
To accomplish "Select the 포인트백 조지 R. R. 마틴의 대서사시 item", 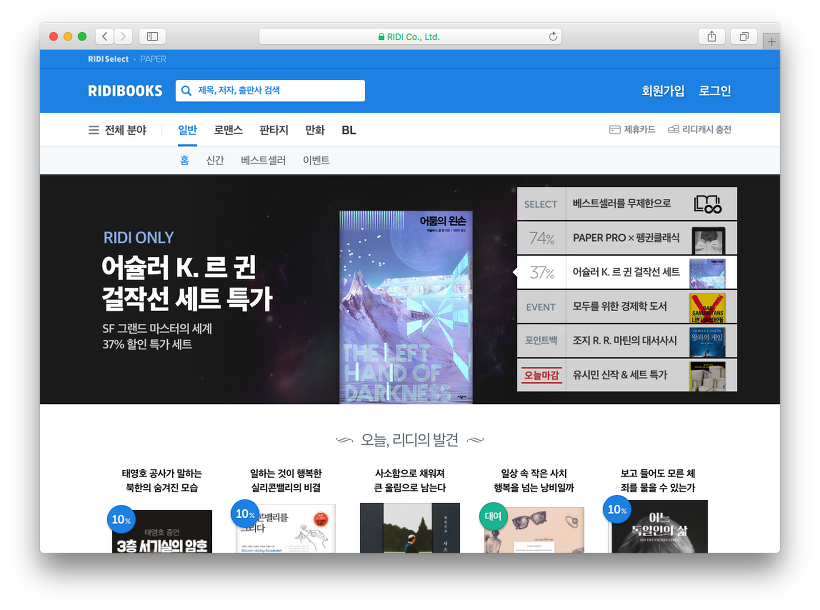I will [x=627, y=341].
